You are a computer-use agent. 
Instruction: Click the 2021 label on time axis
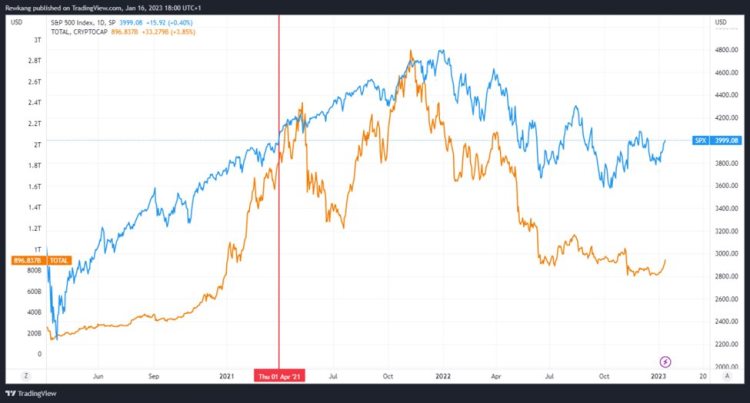[227, 376]
